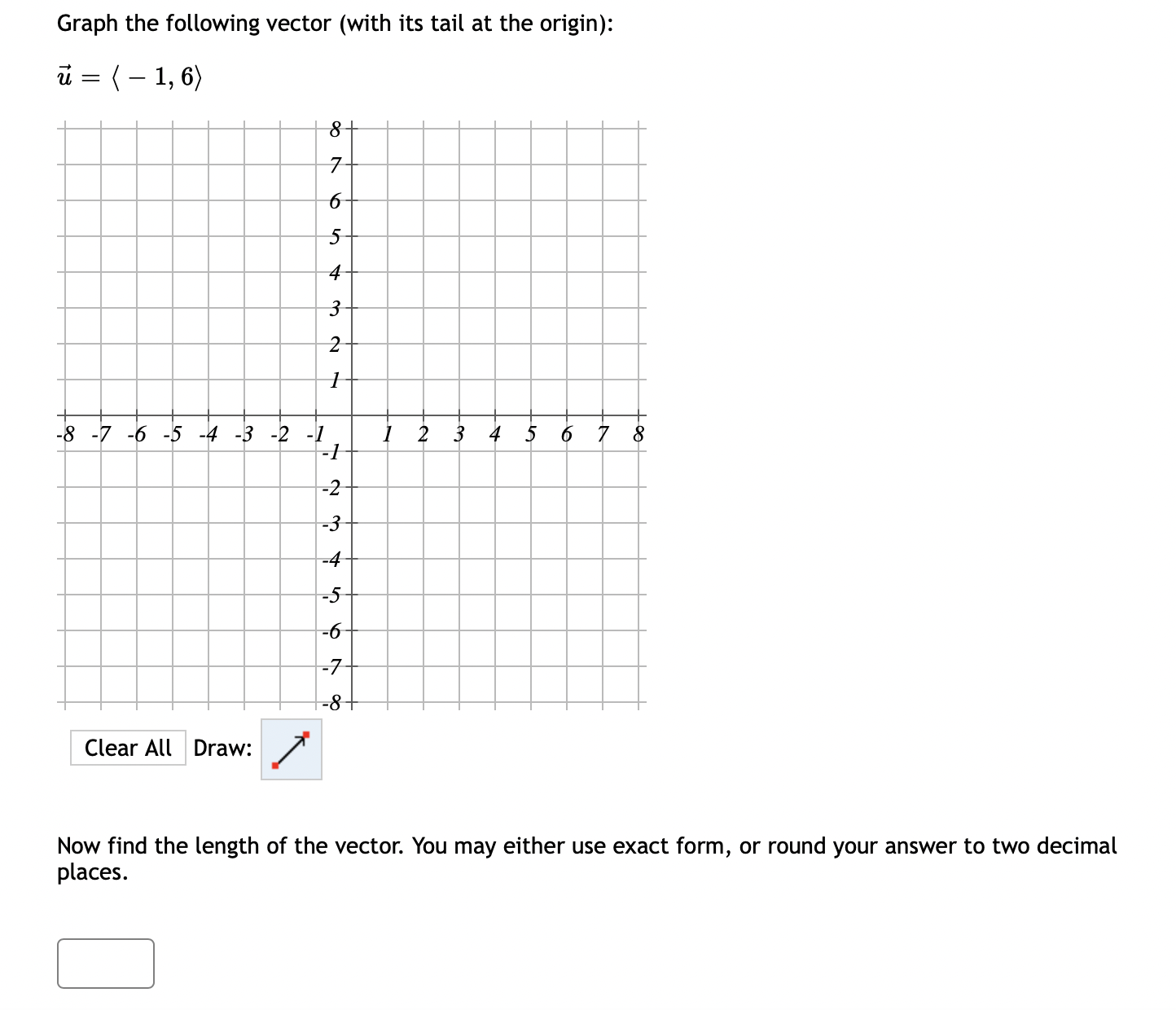Click the tick mark at y = 3

pos(350,307)
